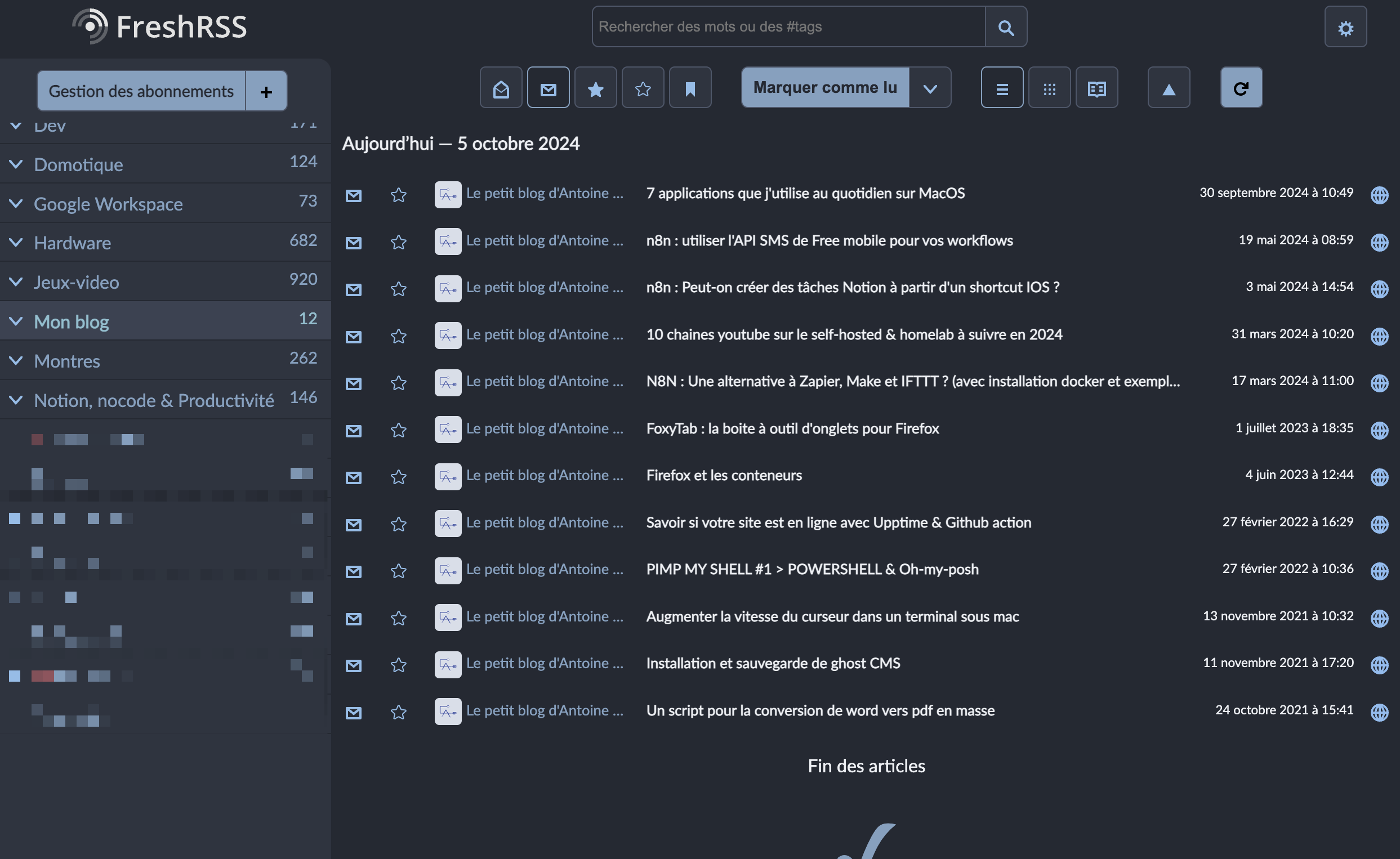The width and height of the screenshot is (1400, 859).
Task: Expand the Hardware category chevron
Action: tap(16, 243)
